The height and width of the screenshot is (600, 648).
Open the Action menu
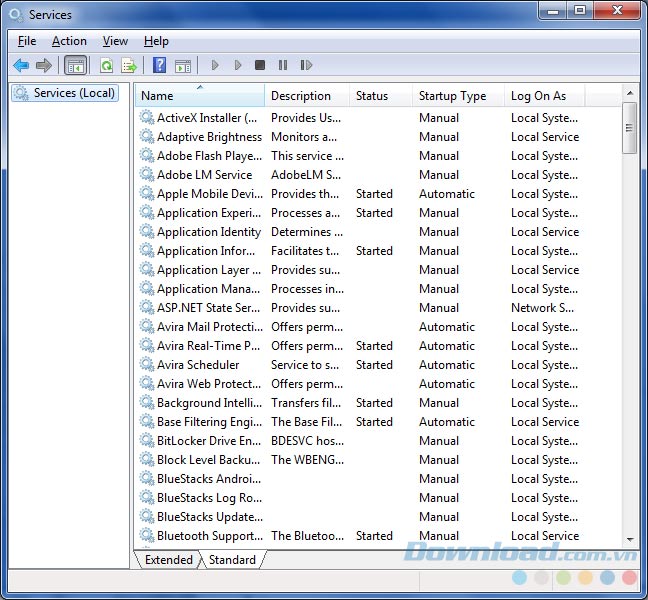tap(69, 41)
